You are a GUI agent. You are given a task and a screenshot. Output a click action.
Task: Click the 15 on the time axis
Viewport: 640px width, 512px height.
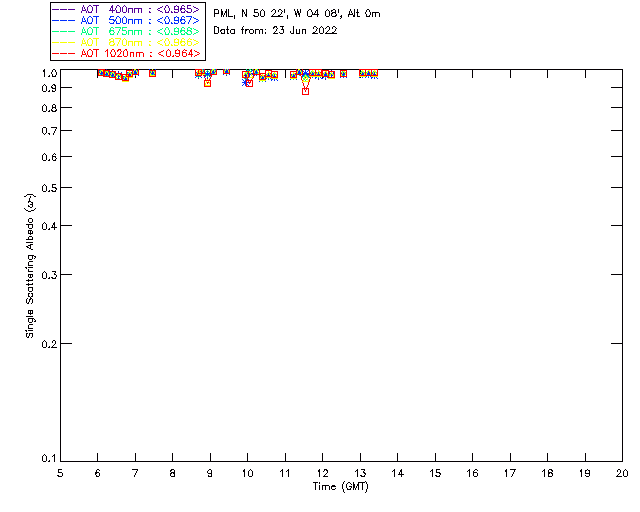(x=435, y=473)
